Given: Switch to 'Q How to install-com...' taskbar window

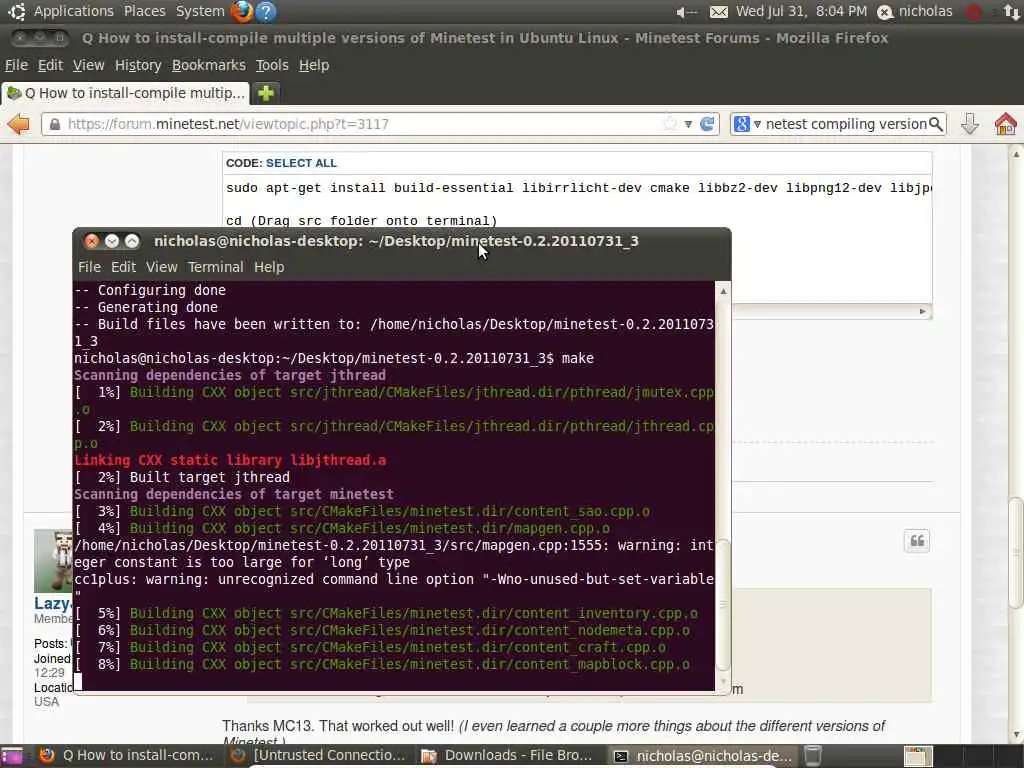Looking at the screenshot, I should click(x=127, y=756).
